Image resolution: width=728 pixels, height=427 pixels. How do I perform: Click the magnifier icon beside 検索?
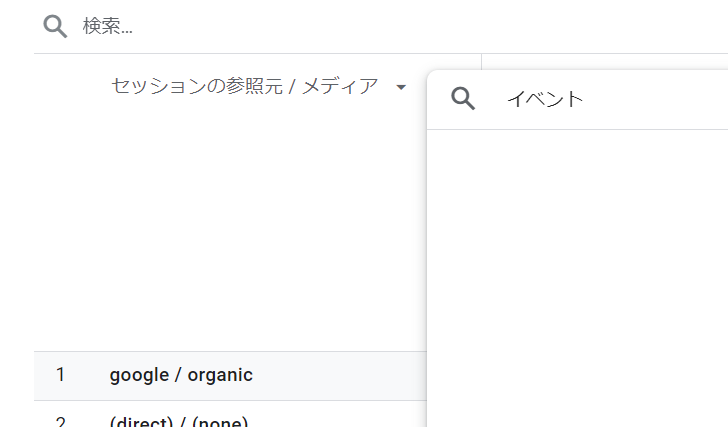pyautogui.click(x=55, y=26)
